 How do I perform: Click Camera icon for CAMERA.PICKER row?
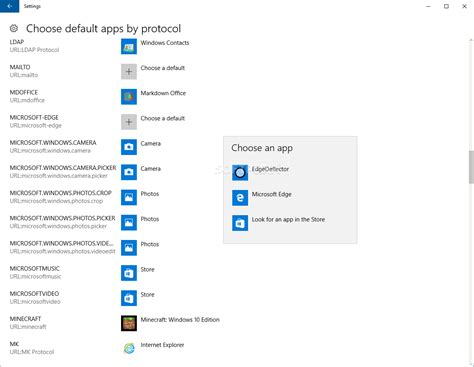pos(129,172)
